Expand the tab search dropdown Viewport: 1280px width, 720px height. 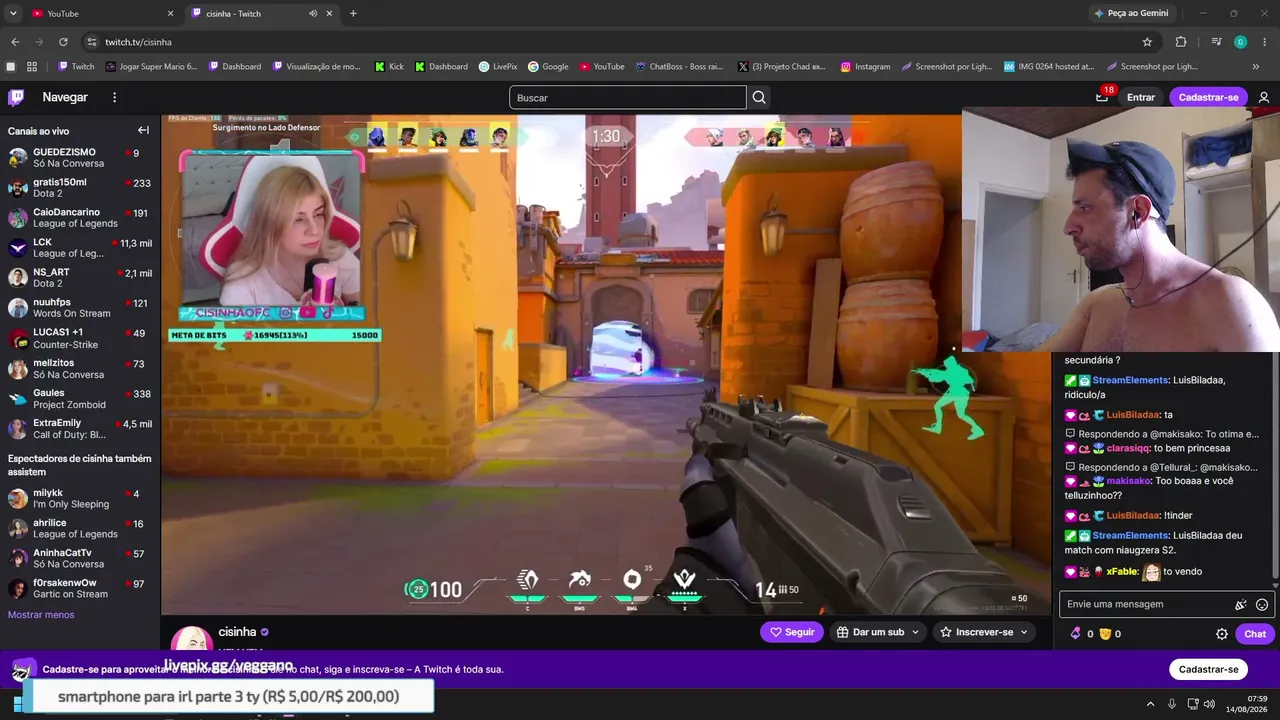(x=13, y=13)
